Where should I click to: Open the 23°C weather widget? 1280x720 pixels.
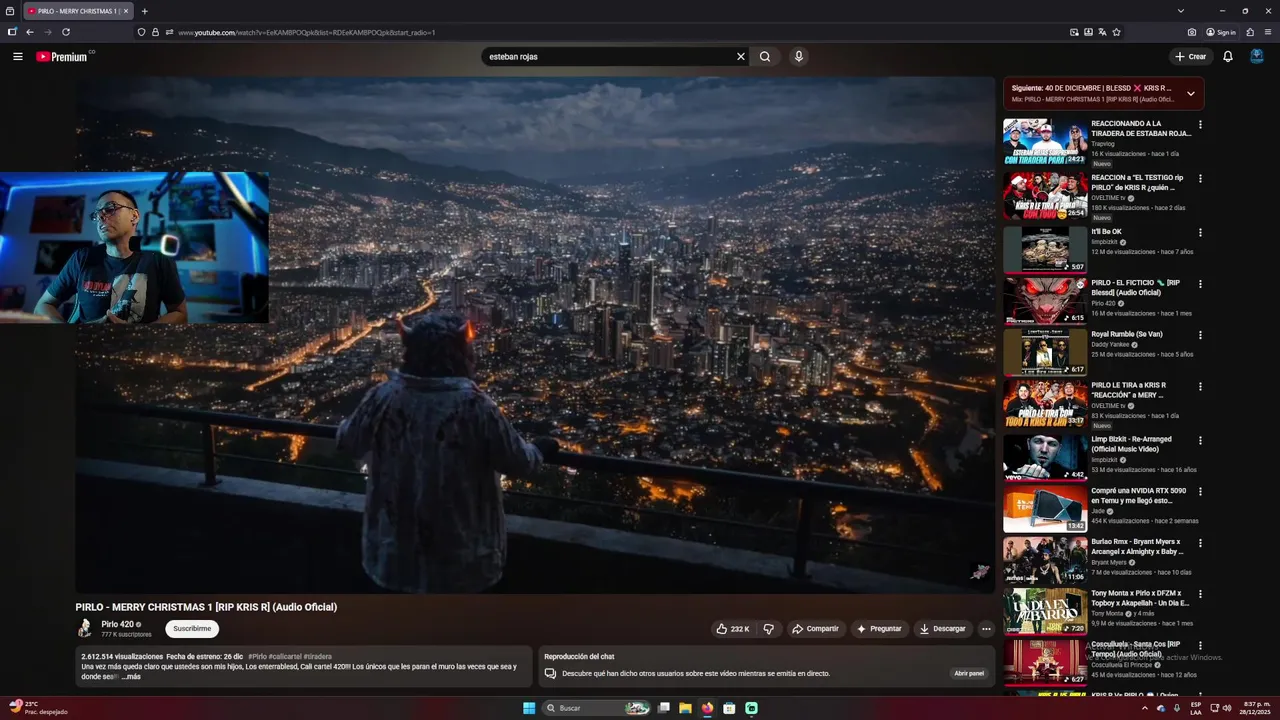tap(39, 708)
